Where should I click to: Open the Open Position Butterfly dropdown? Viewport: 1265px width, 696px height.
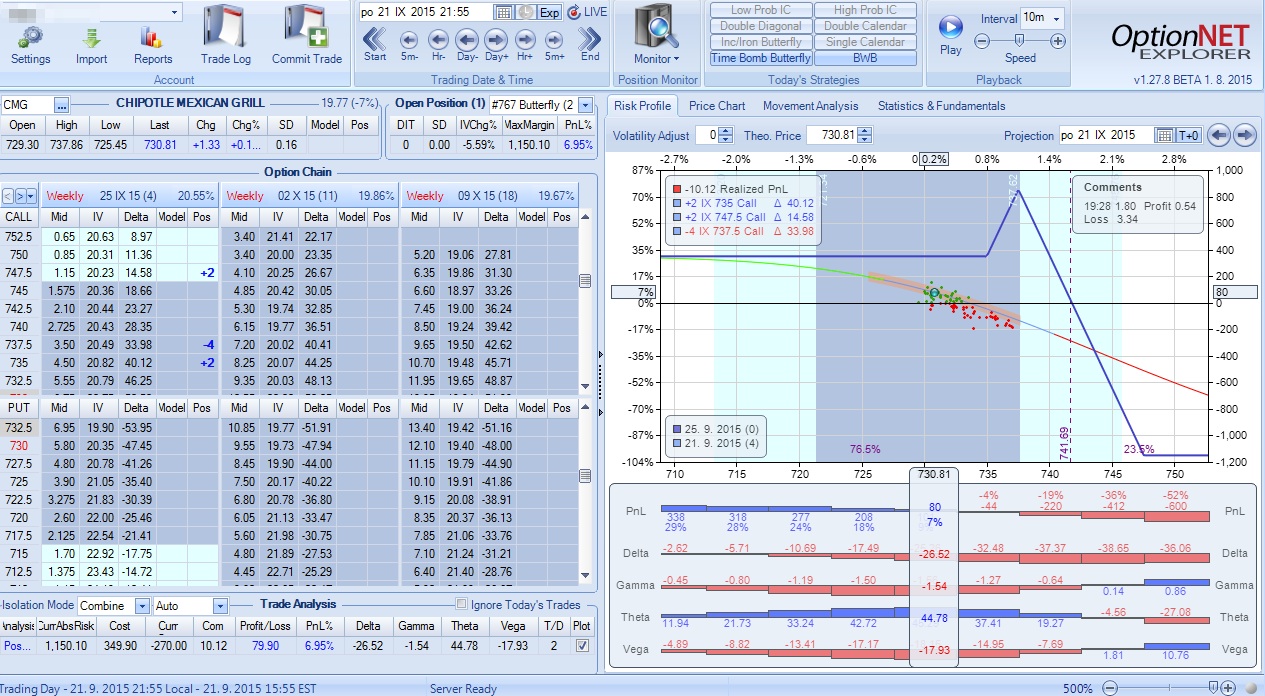(585, 104)
